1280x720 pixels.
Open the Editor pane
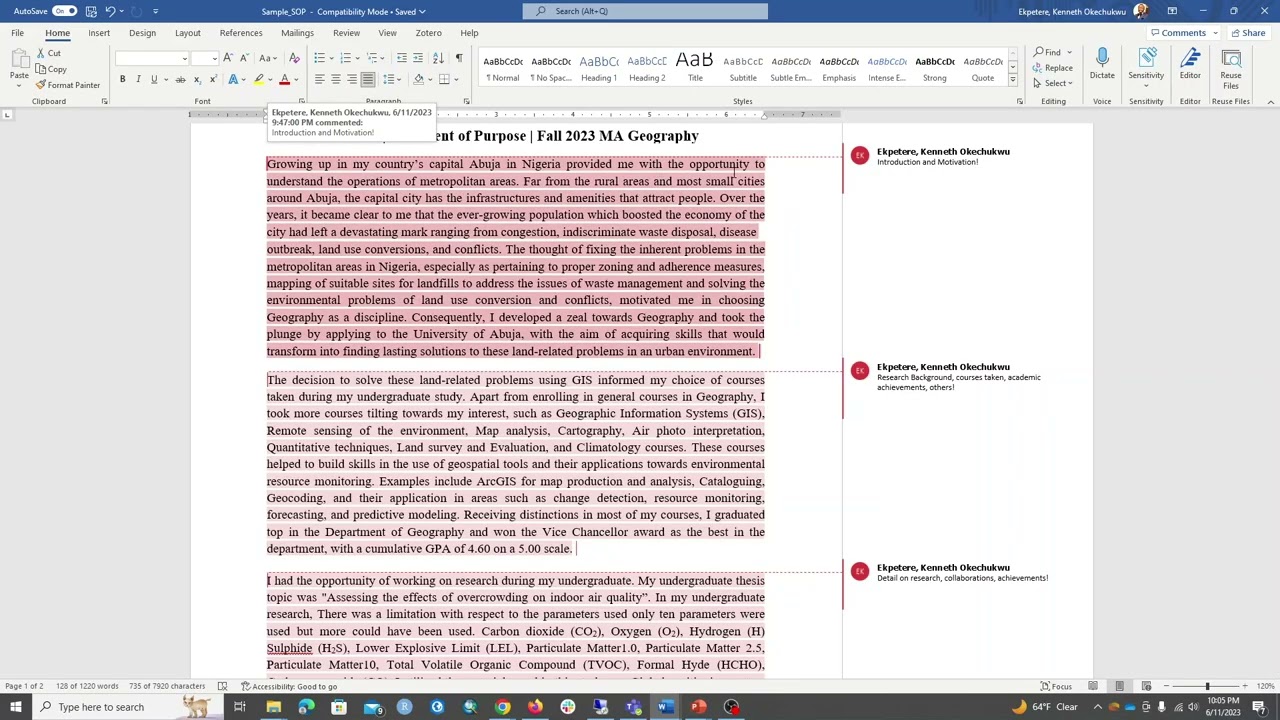click(x=1190, y=64)
